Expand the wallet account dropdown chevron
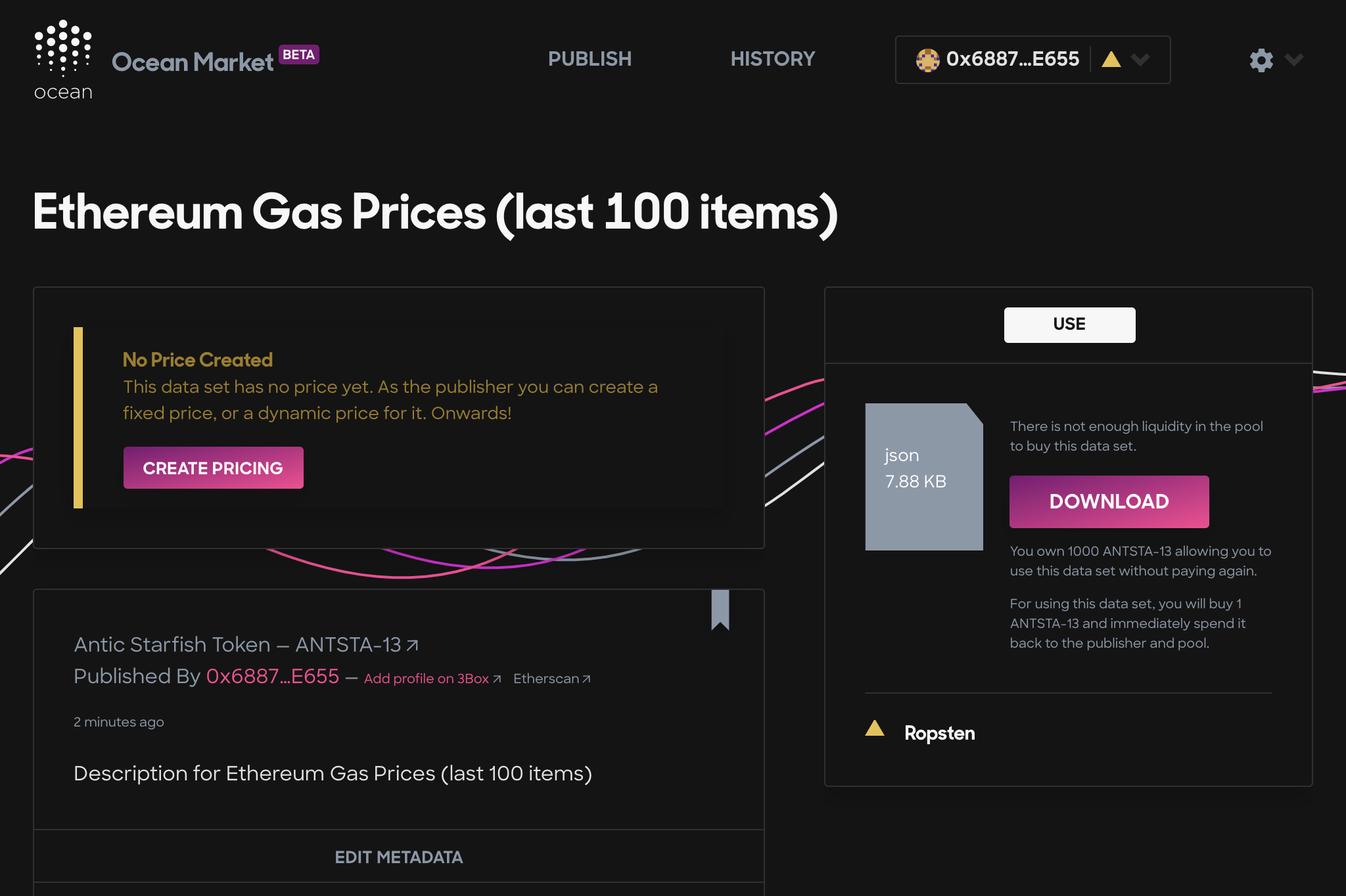 (x=1140, y=60)
